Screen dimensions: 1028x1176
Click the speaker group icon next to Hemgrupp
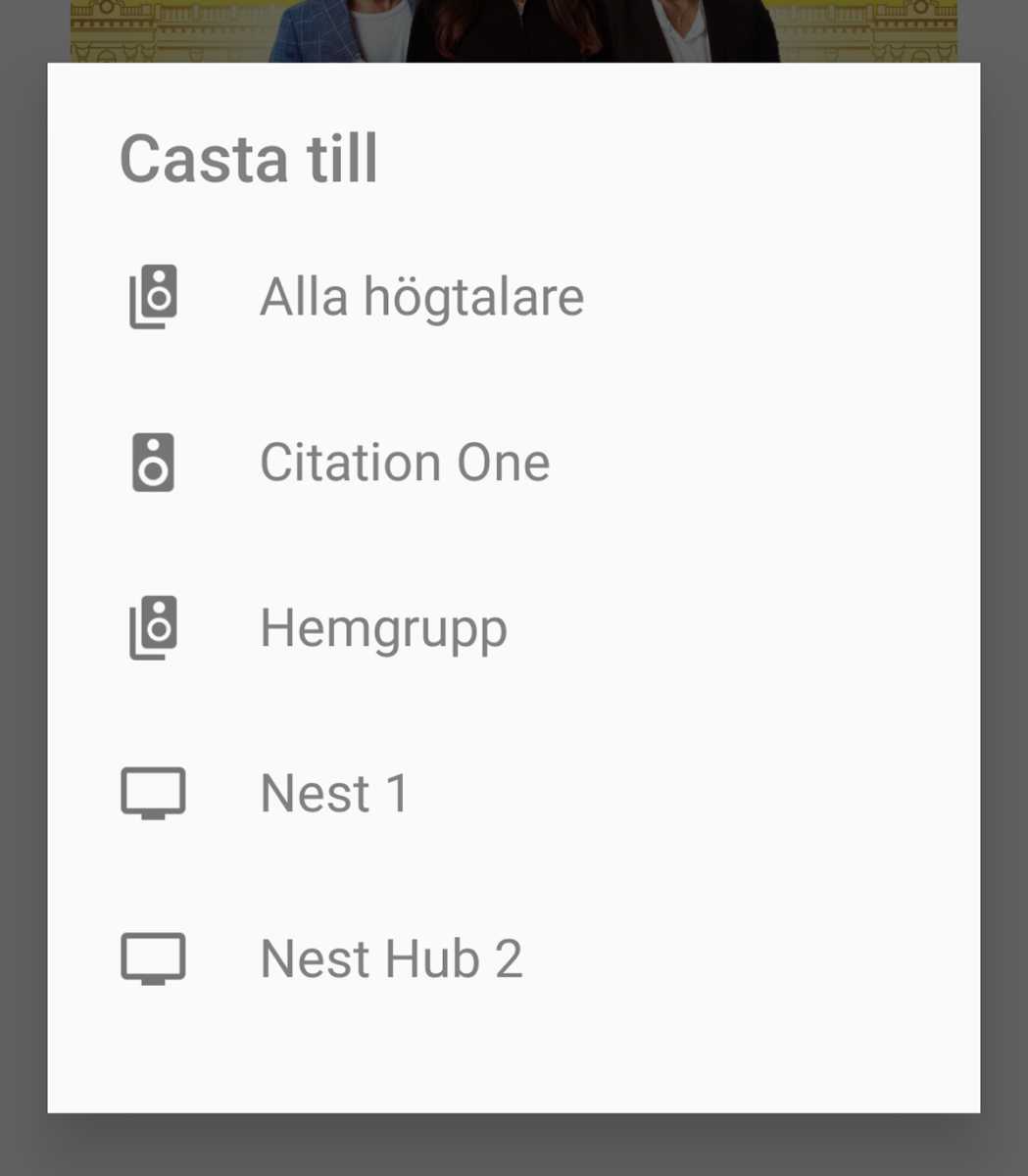[152, 627]
